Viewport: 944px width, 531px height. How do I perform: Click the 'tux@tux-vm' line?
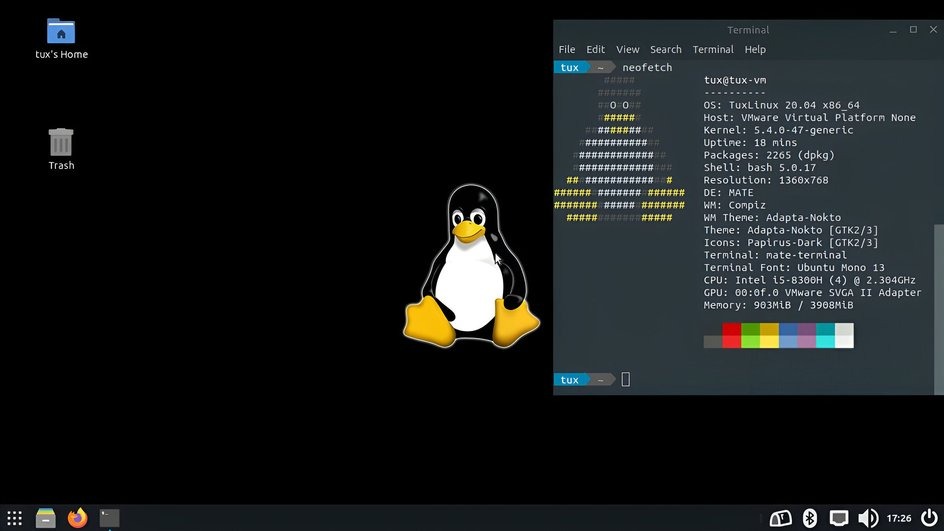[734, 80]
